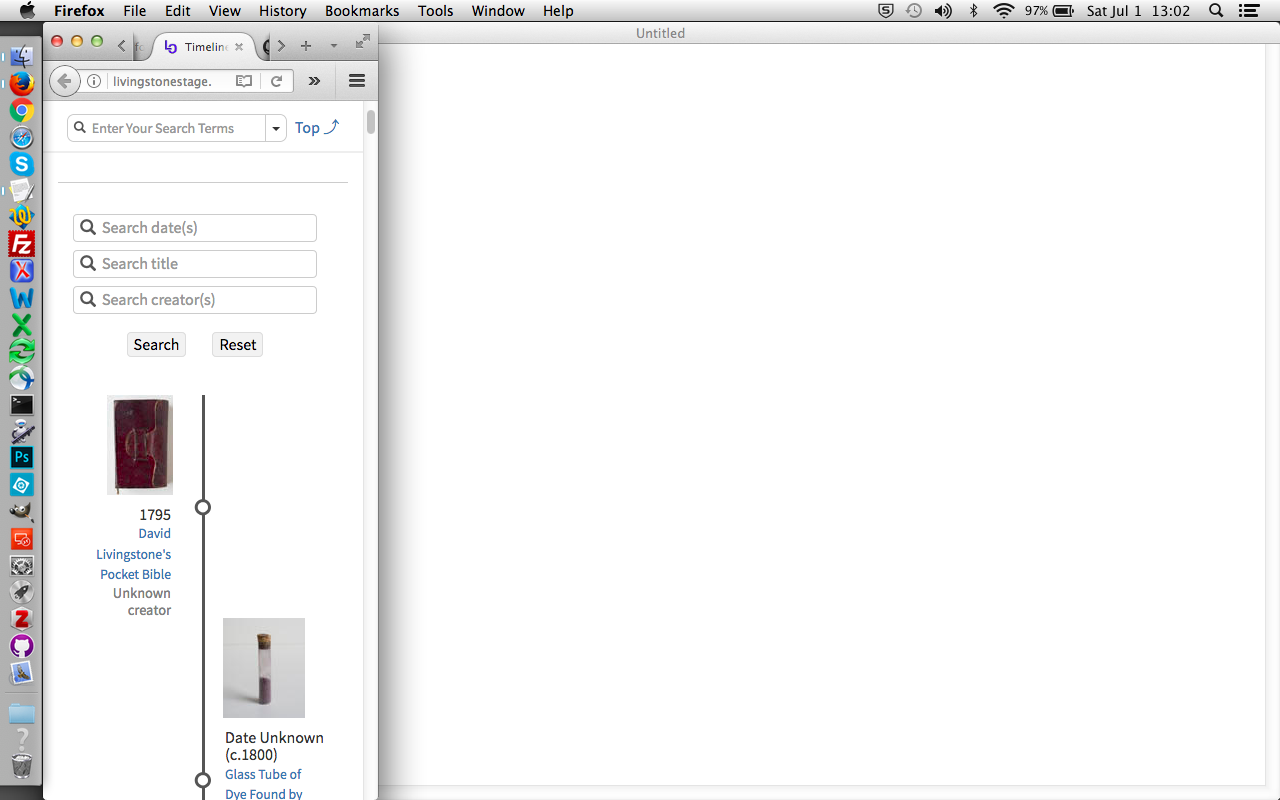Open Reader View book icon

pyautogui.click(x=244, y=81)
